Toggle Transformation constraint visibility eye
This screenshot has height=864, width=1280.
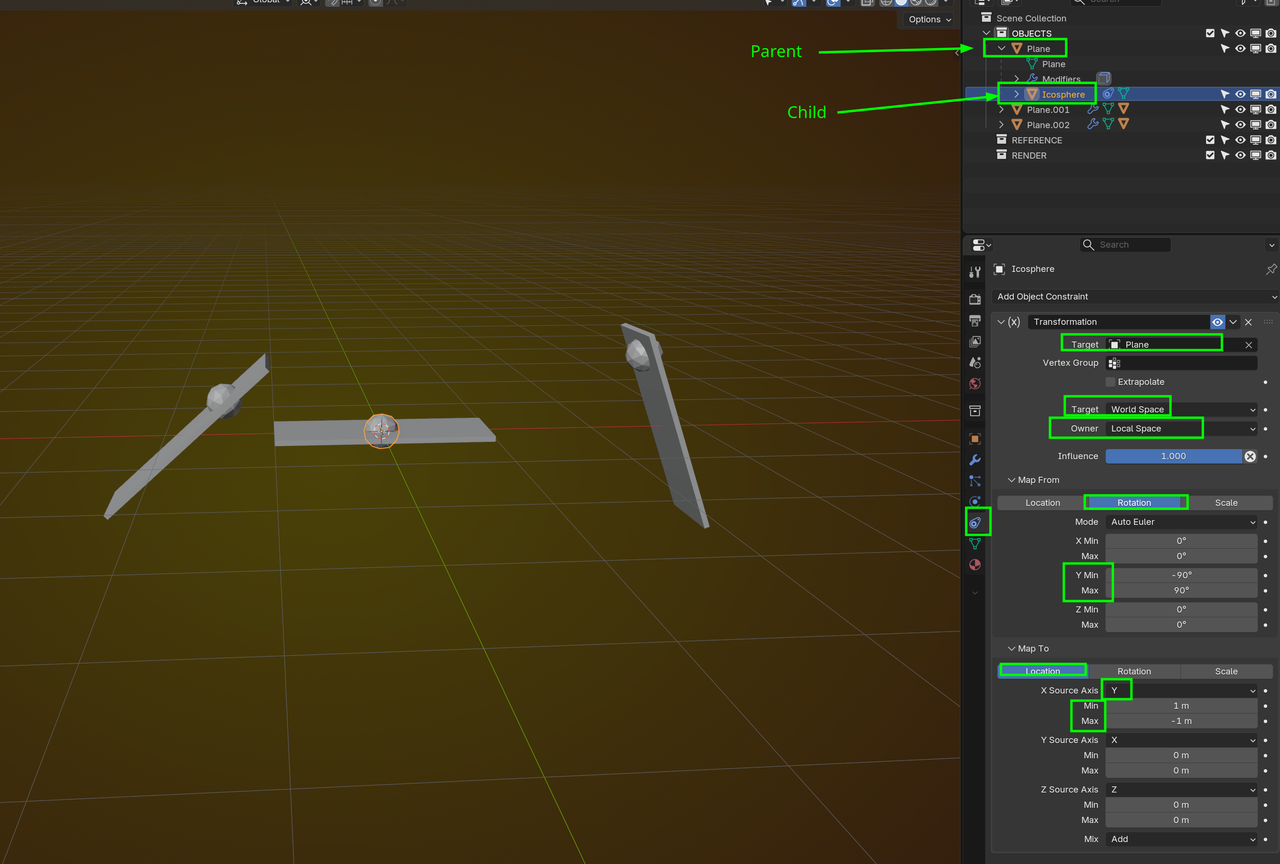point(1217,322)
